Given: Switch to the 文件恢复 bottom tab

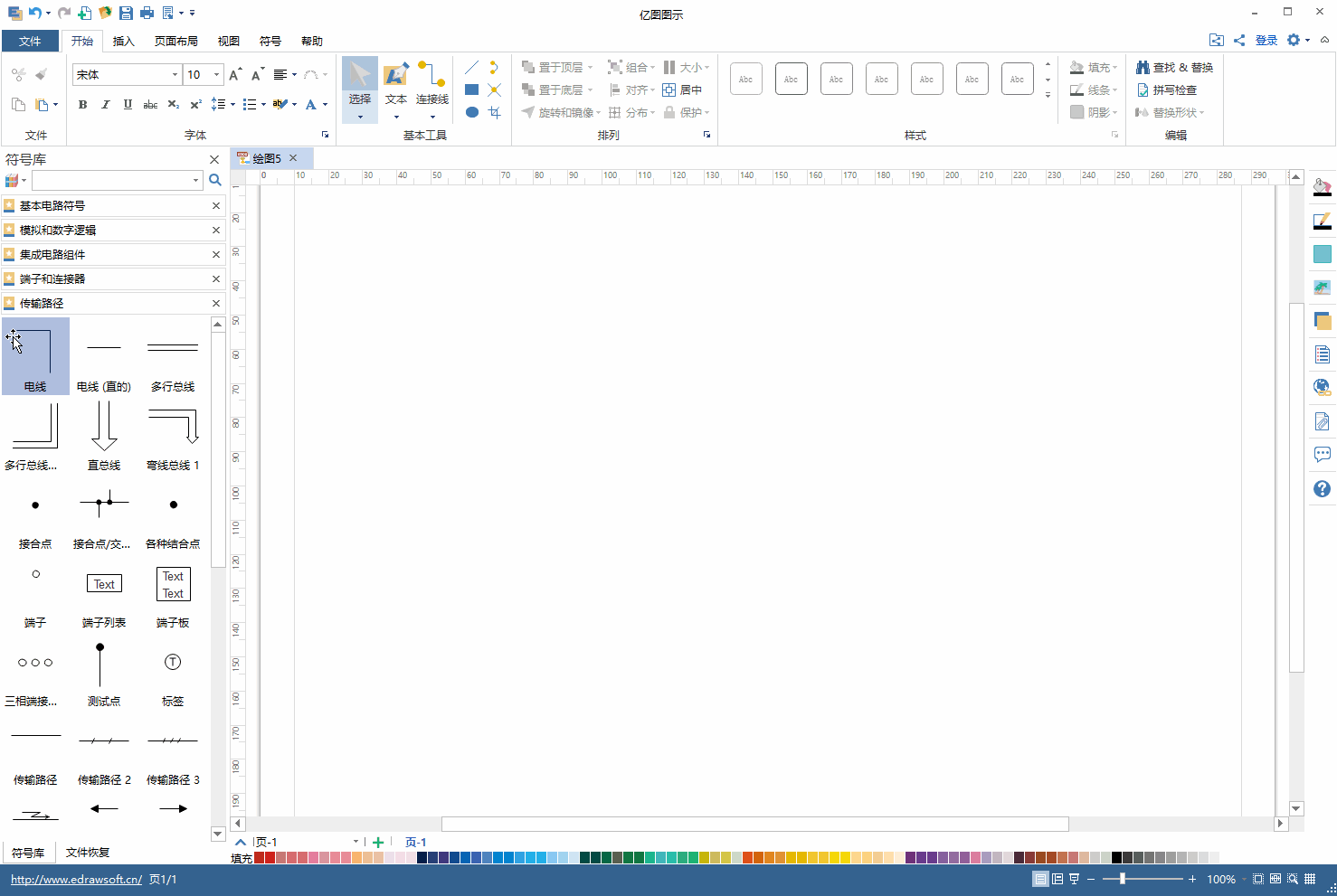Looking at the screenshot, I should (88, 853).
